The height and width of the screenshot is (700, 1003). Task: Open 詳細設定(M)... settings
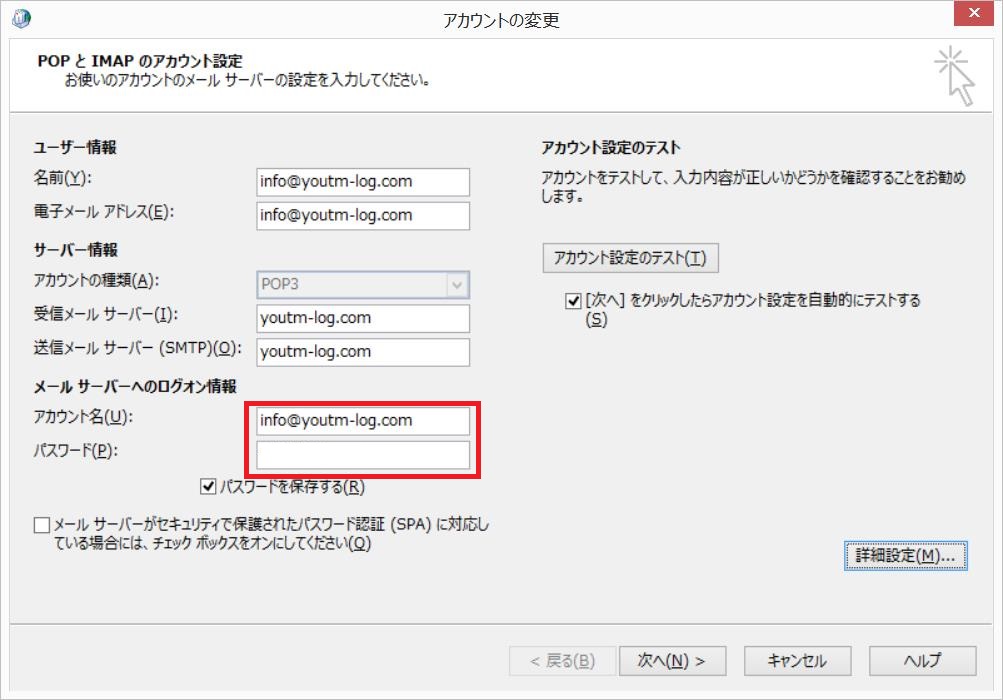point(905,555)
